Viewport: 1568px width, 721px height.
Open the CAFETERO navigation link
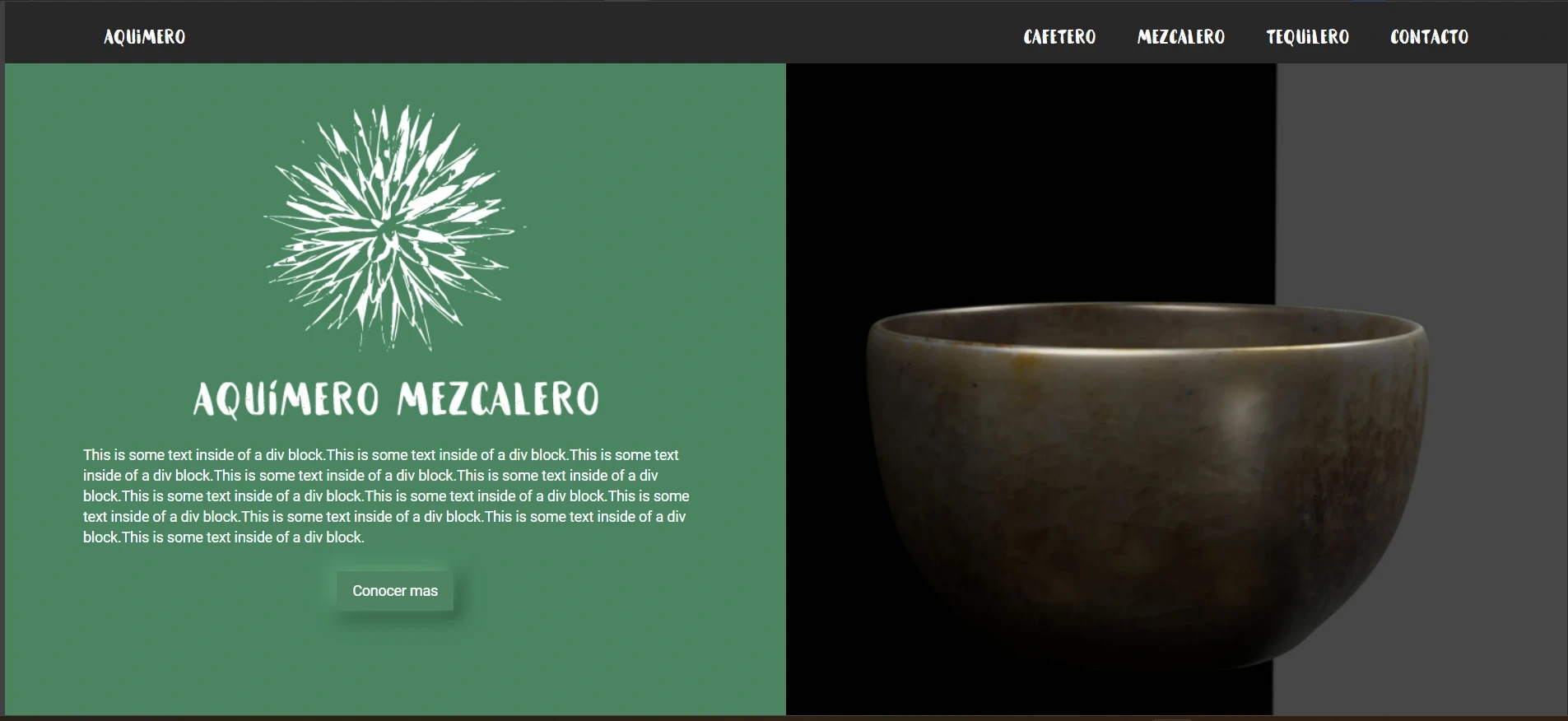click(1059, 37)
